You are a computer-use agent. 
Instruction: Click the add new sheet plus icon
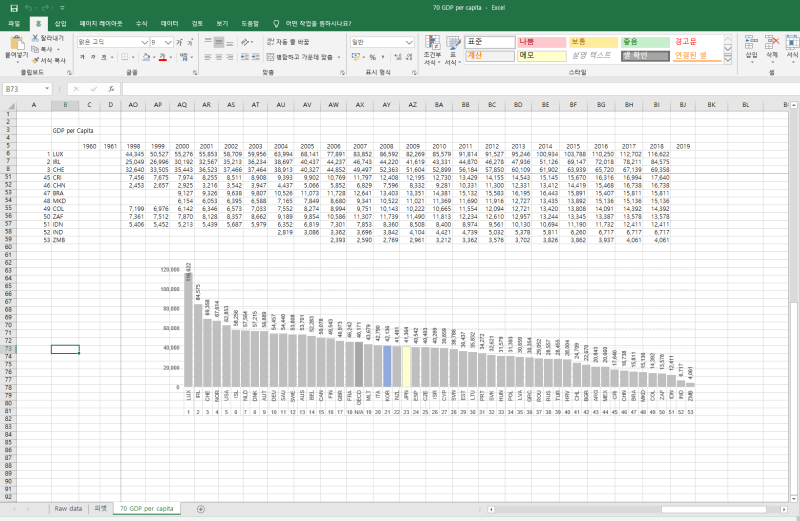(201, 509)
